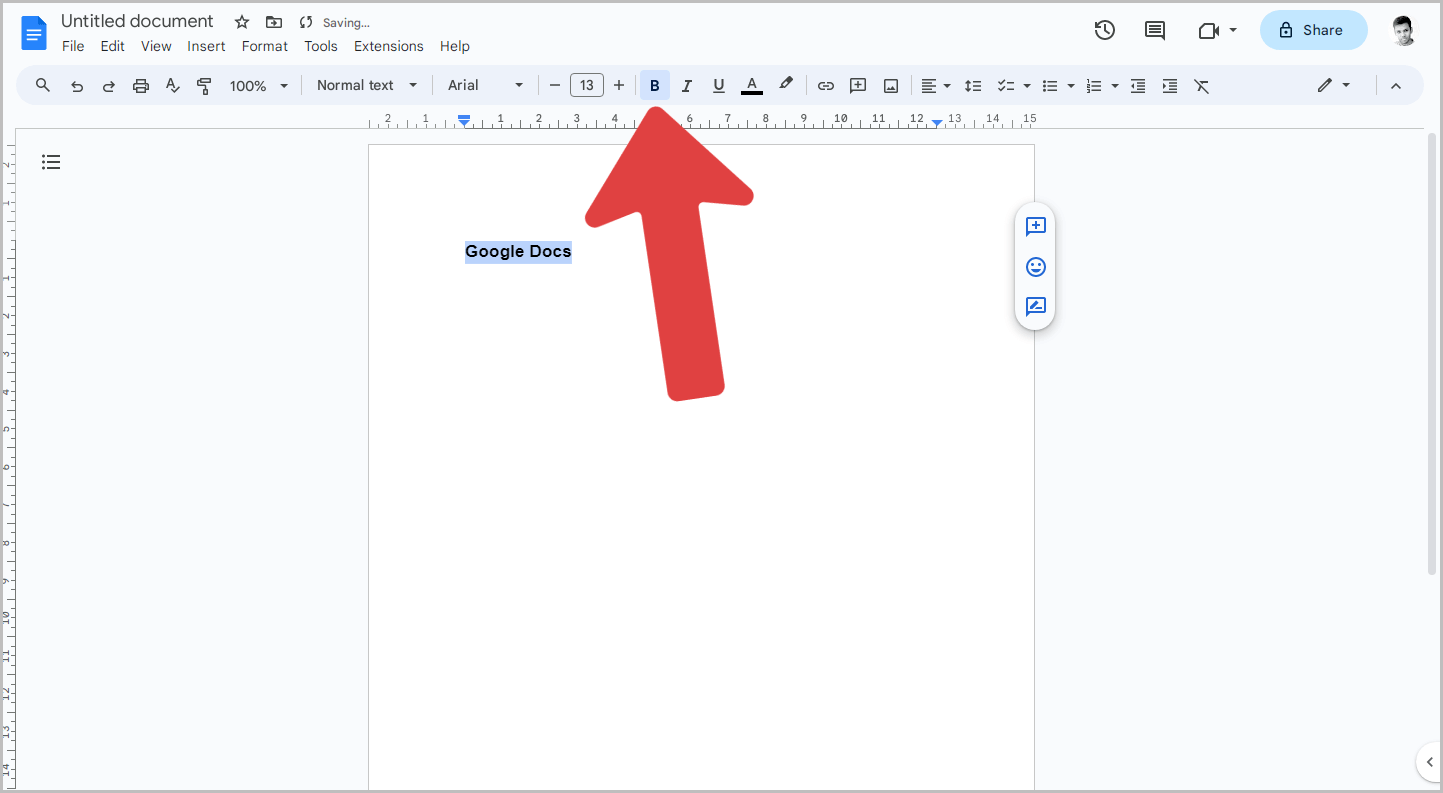This screenshot has height=793, width=1443.
Task: Open the Edit menu
Action: (113, 46)
